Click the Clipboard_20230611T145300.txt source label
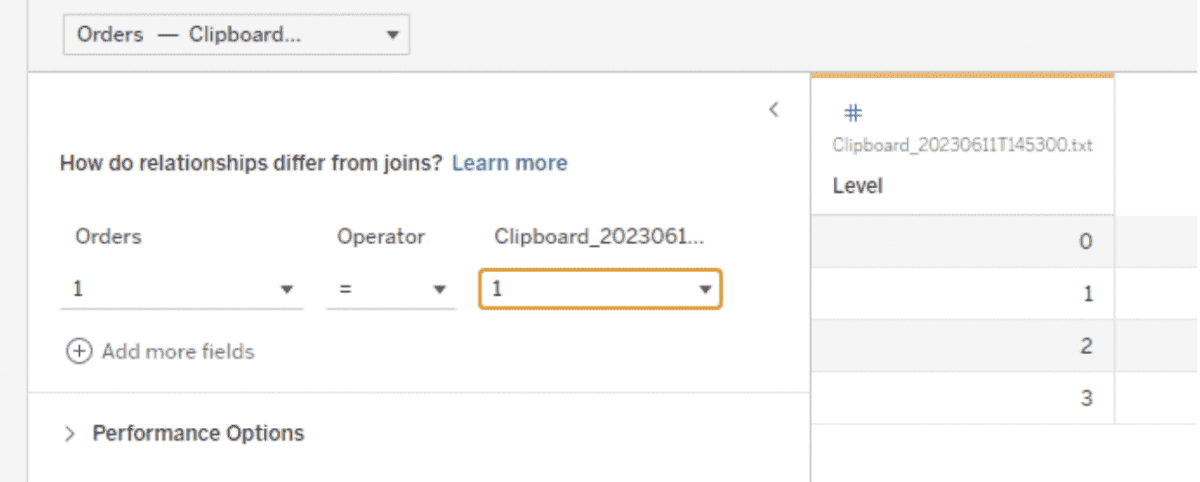Image resolution: width=1200 pixels, height=482 pixels. pos(962,146)
